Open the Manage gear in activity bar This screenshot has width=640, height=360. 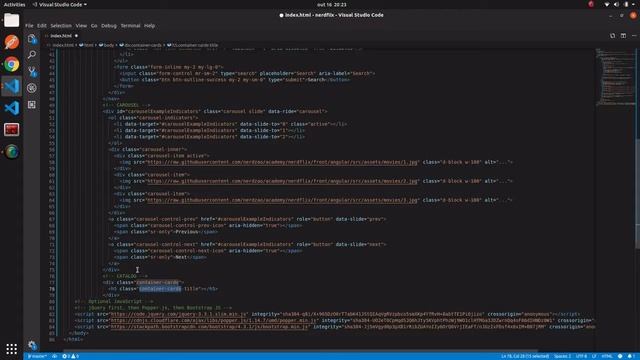tap(32, 344)
